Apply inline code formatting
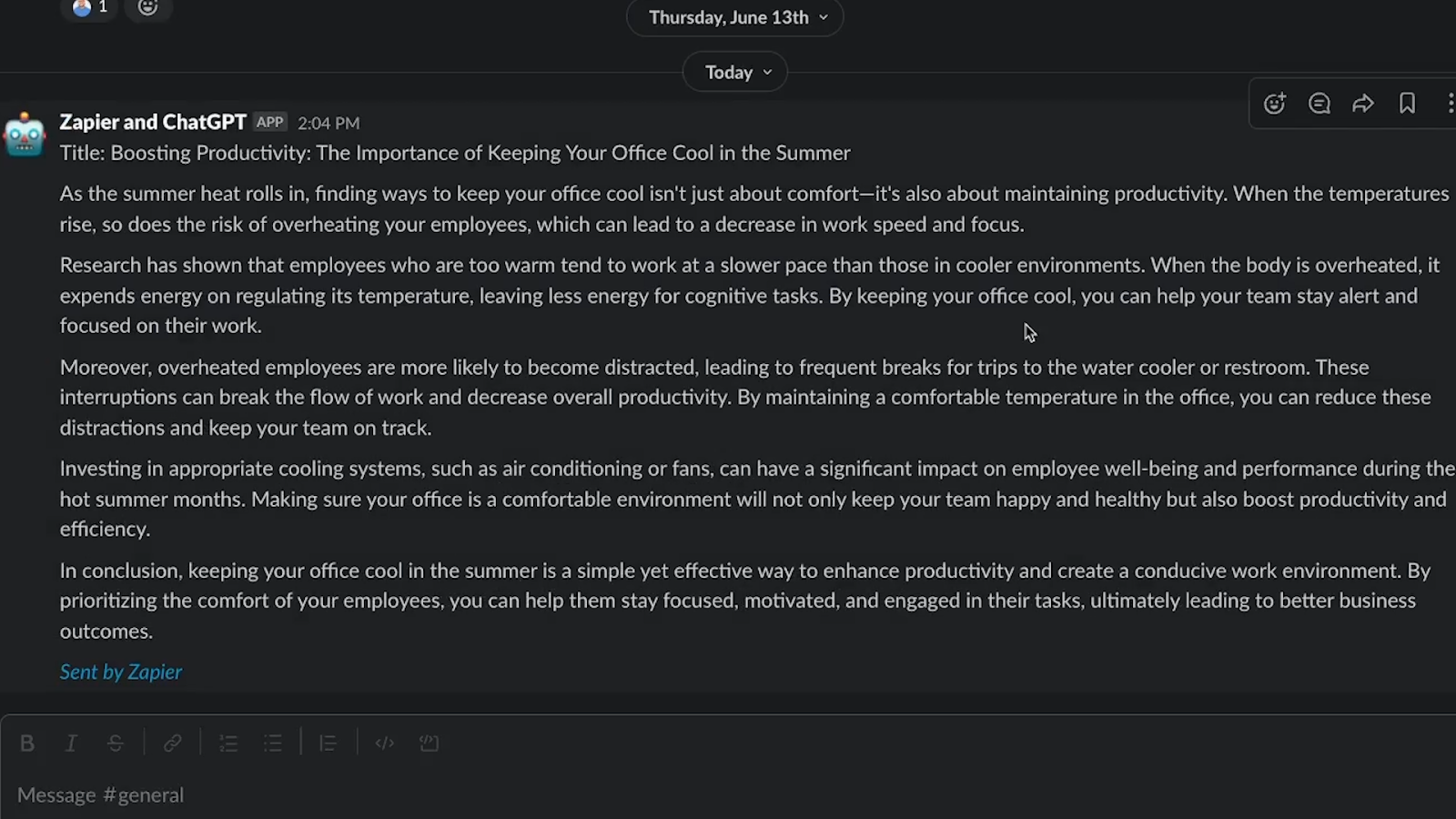This screenshot has height=819, width=1456. coord(385,743)
